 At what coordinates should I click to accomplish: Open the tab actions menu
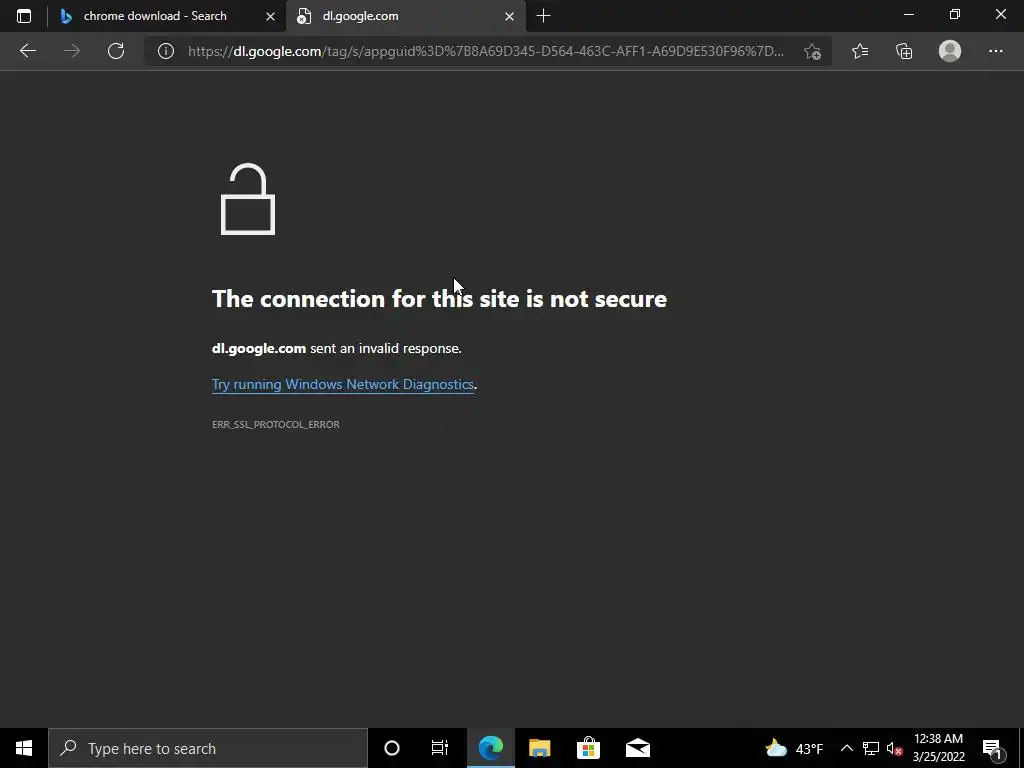click(x=24, y=16)
